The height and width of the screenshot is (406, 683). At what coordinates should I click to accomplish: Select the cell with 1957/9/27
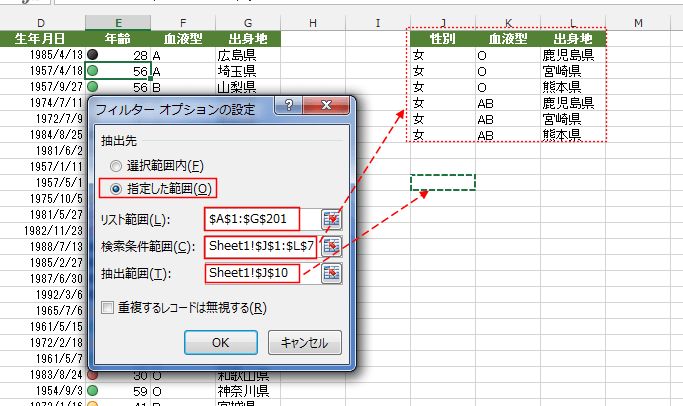42,87
